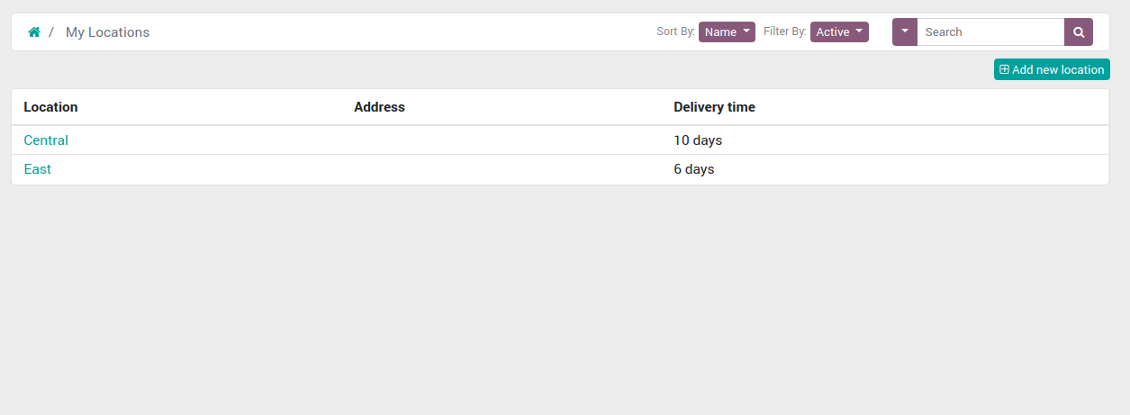
Task: Click the Filter By label
Action: tap(784, 32)
